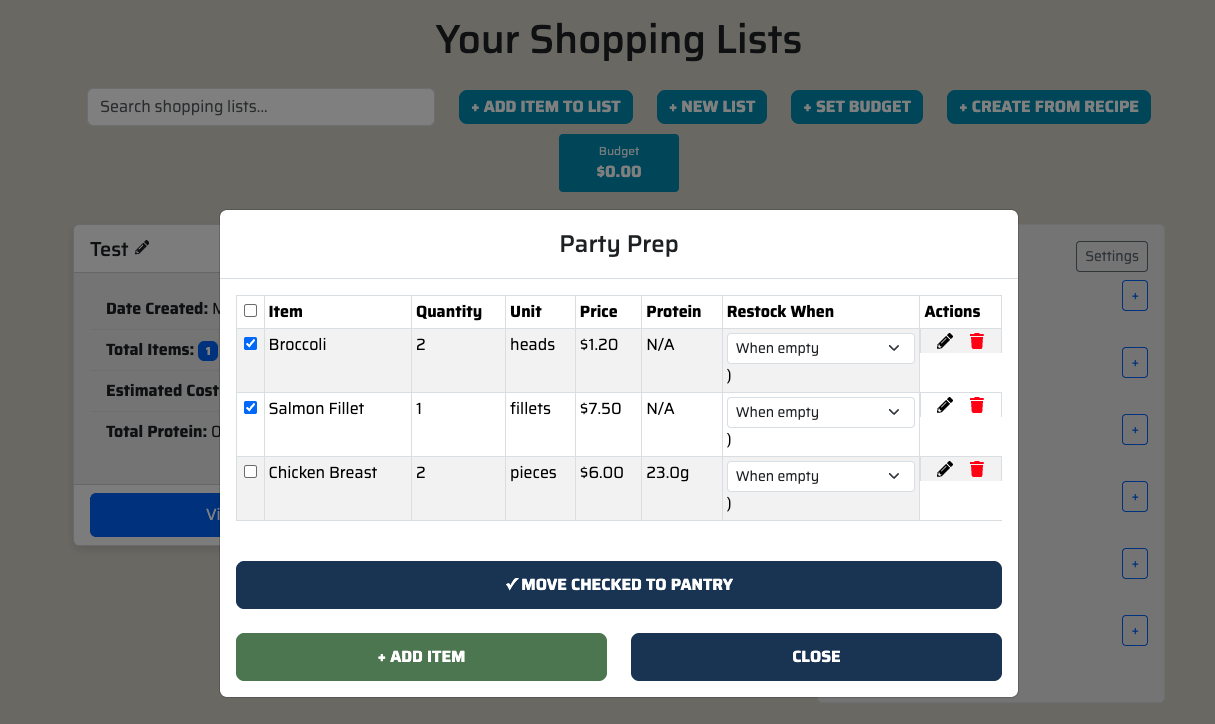Delete Salmon Fillet with the trash icon

click(977, 405)
